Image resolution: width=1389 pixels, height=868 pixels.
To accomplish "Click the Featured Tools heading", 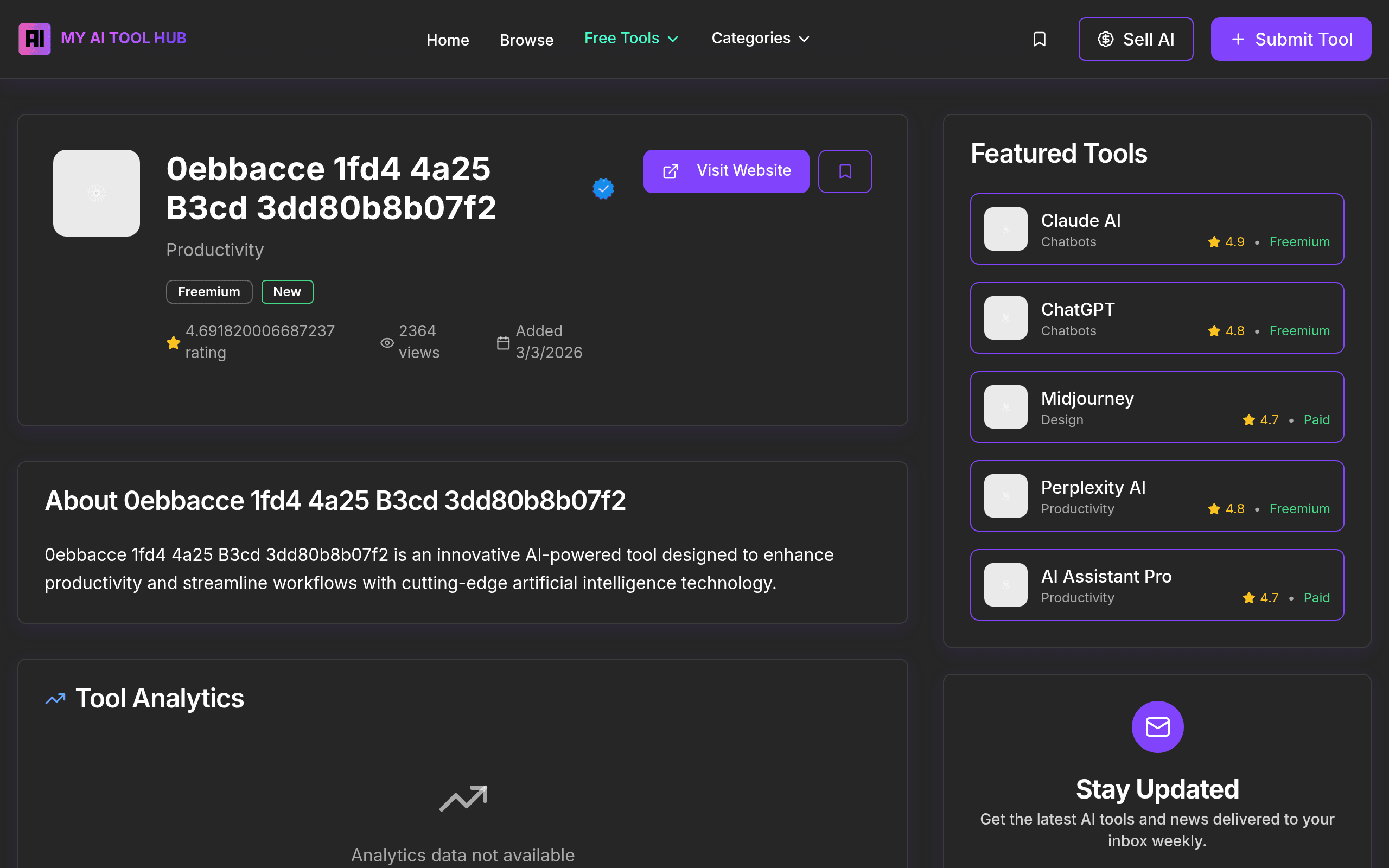I will tap(1059, 154).
